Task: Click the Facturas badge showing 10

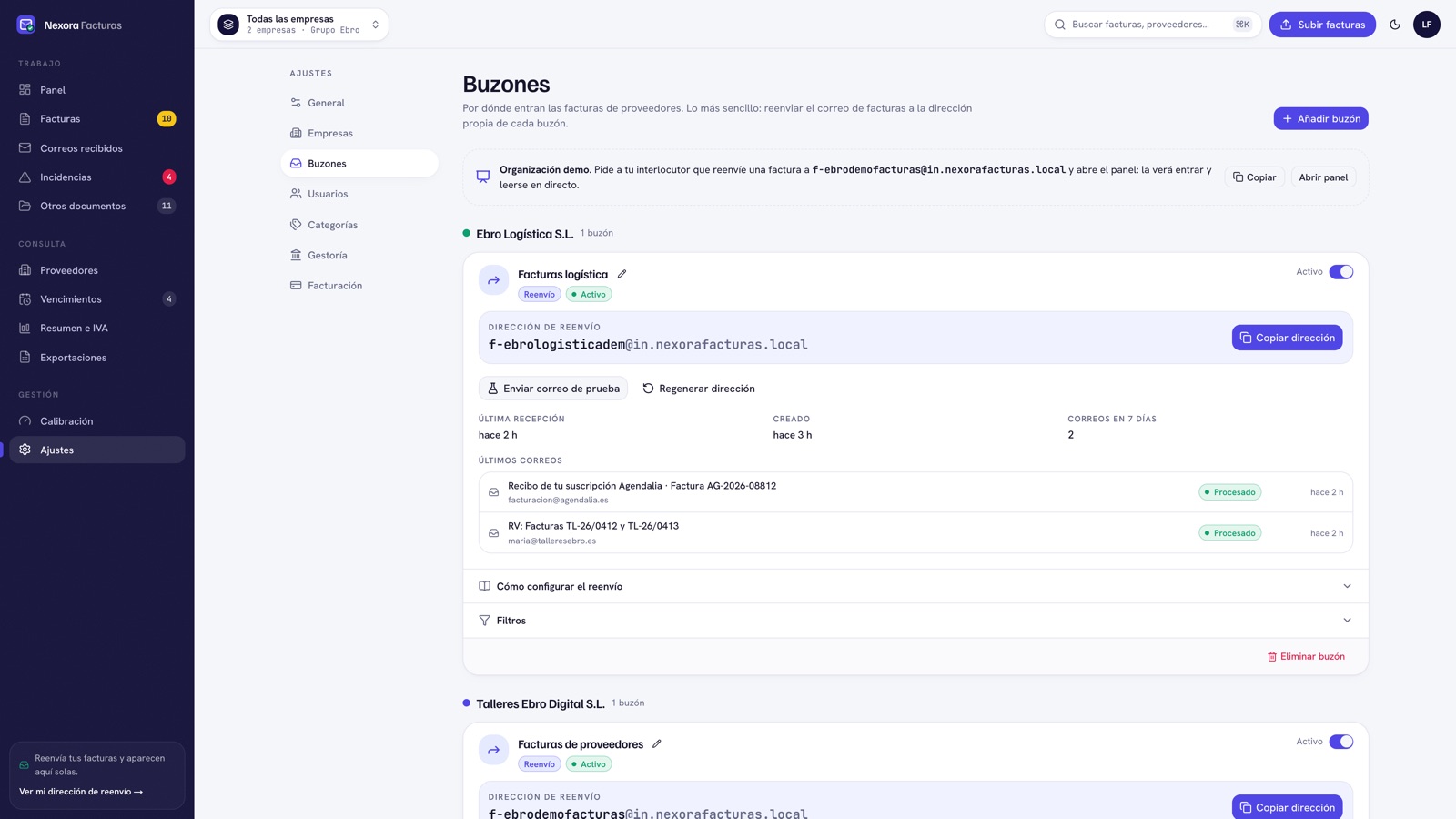Action: pos(167,118)
